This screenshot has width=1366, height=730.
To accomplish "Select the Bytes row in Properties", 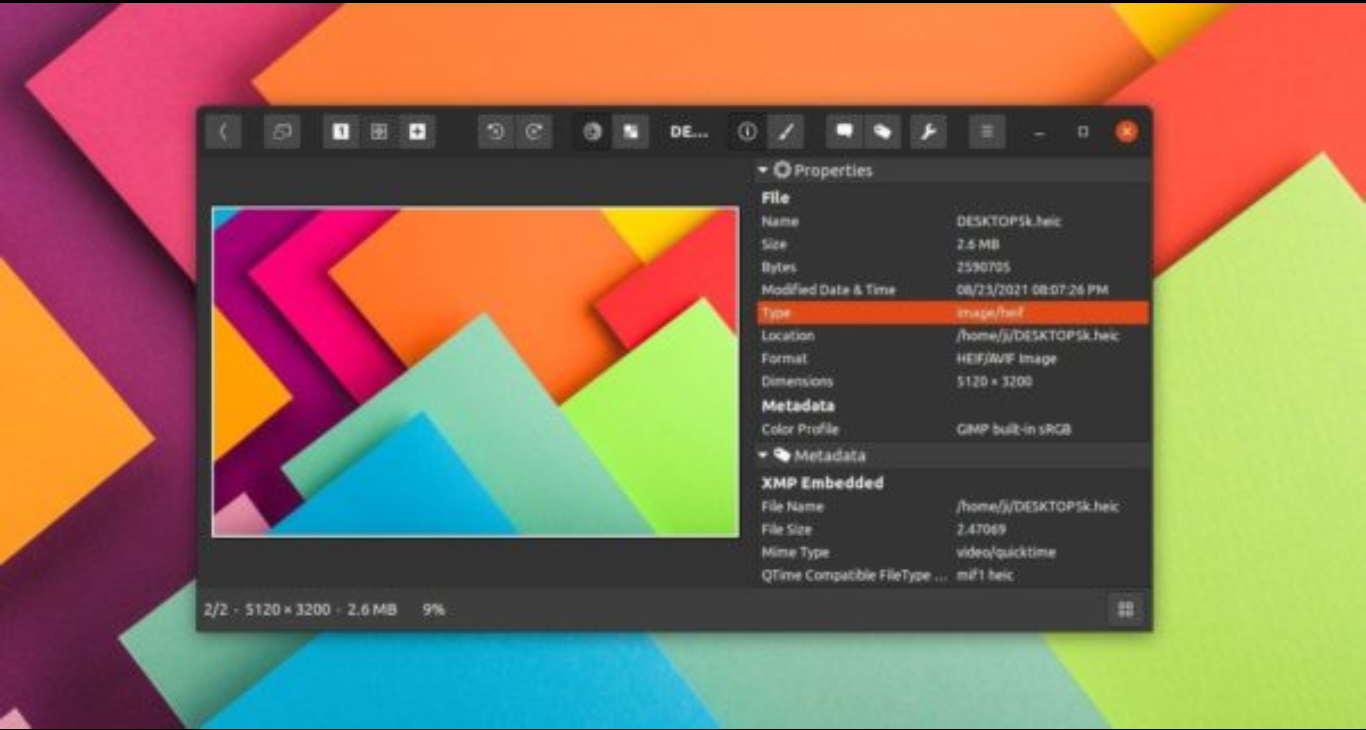I will pyautogui.click(x=953, y=267).
